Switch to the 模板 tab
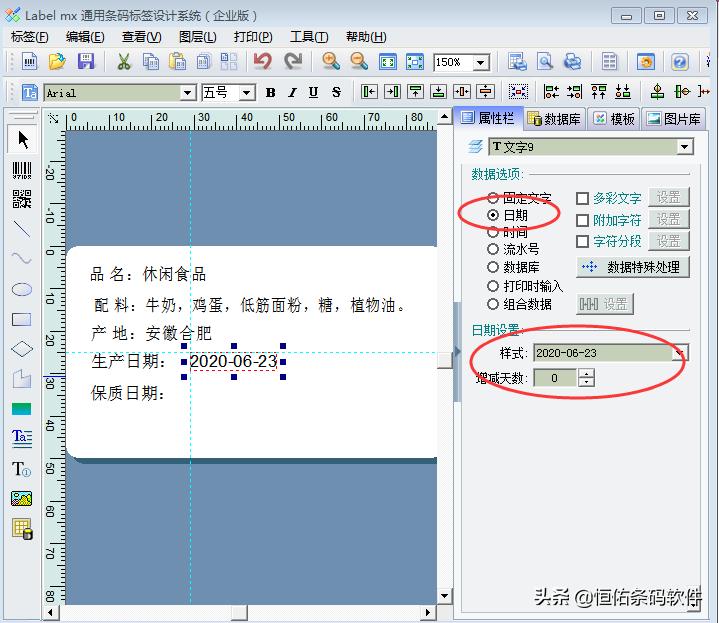The height and width of the screenshot is (623, 719). pos(614,119)
